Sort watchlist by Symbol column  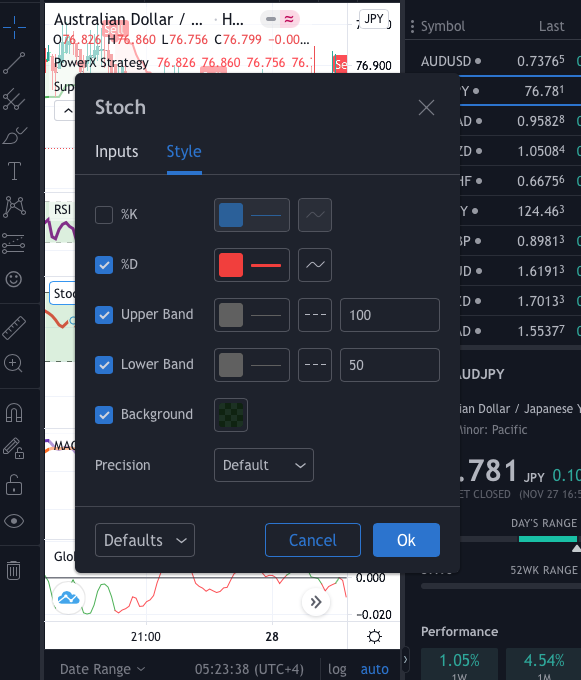click(443, 26)
